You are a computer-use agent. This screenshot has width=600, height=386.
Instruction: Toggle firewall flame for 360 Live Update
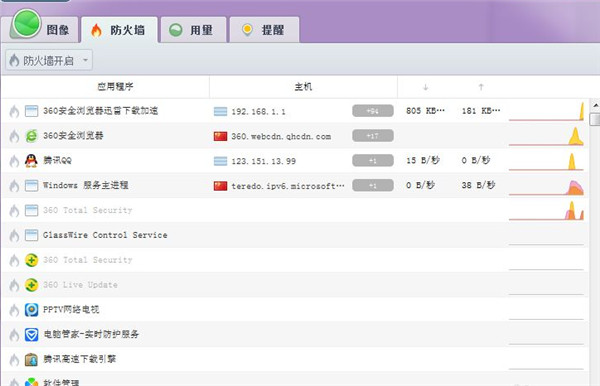click(x=14, y=285)
